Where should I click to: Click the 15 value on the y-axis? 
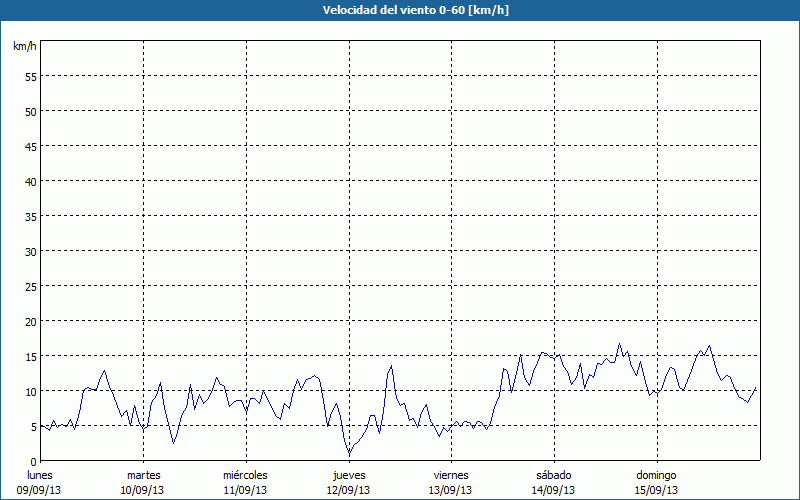click(x=30, y=356)
